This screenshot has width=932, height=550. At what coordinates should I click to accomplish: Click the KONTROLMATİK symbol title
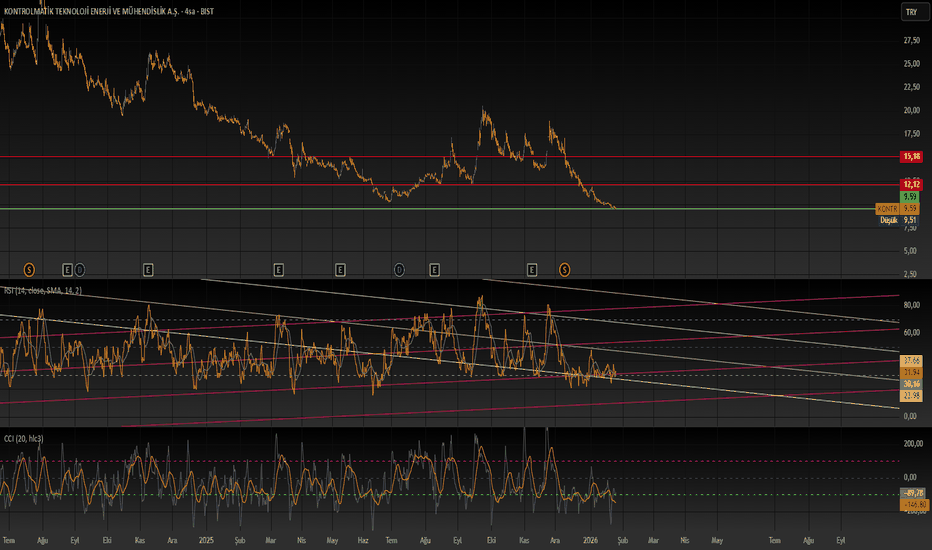coord(90,11)
